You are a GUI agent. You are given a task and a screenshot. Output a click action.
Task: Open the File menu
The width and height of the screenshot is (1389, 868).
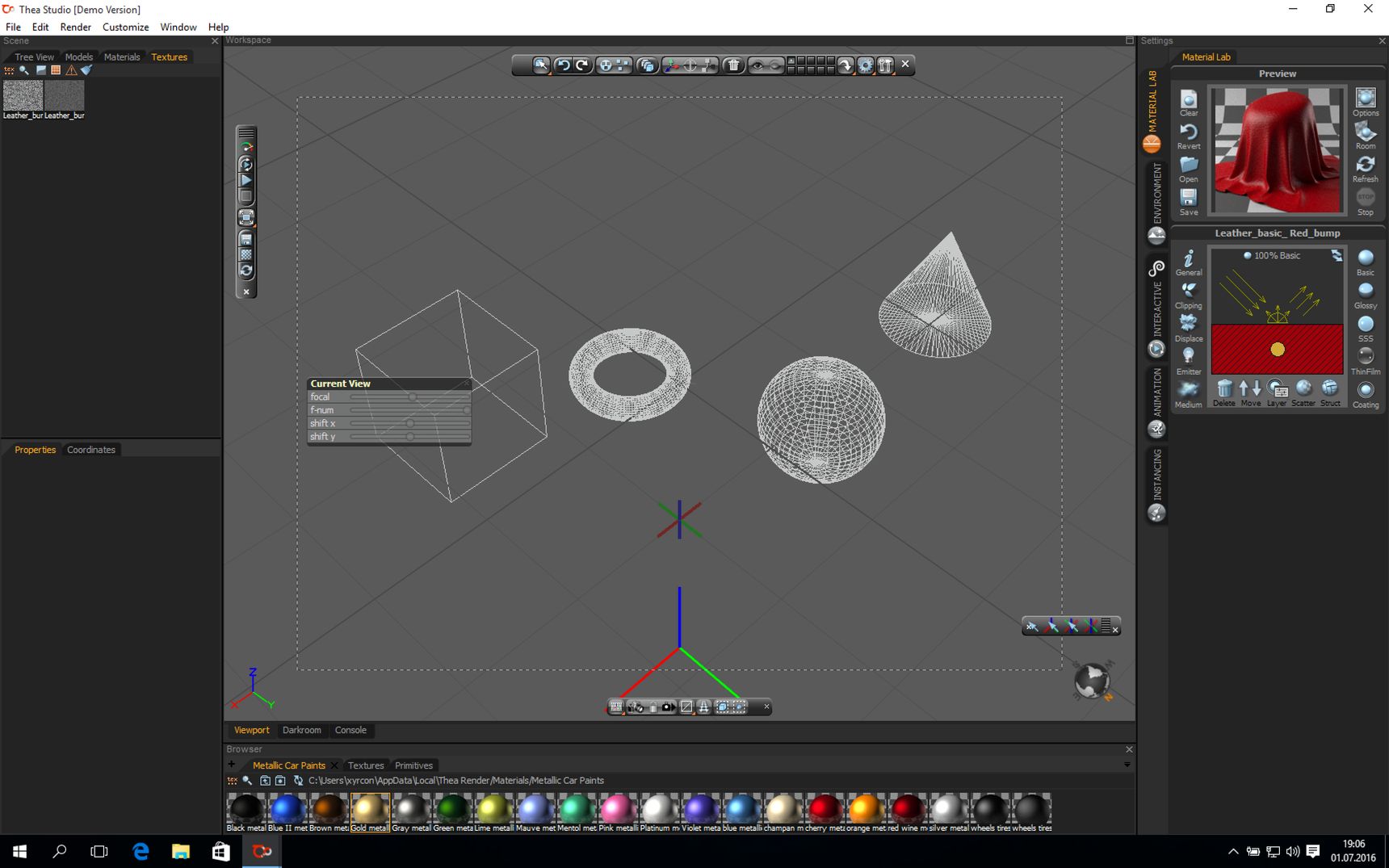click(13, 27)
